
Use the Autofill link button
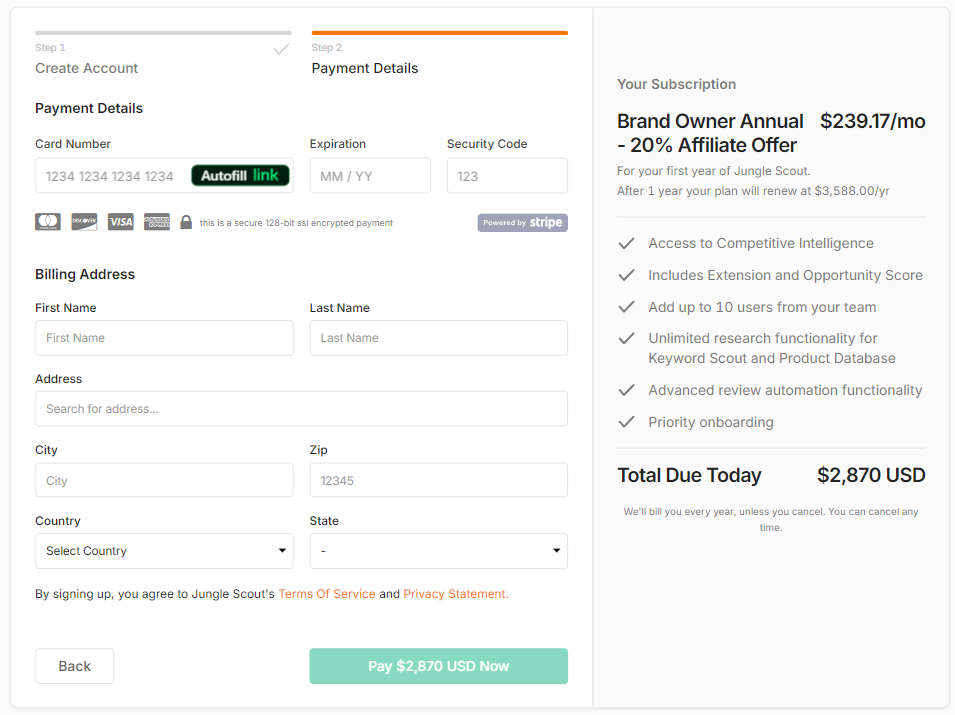pyautogui.click(x=240, y=175)
